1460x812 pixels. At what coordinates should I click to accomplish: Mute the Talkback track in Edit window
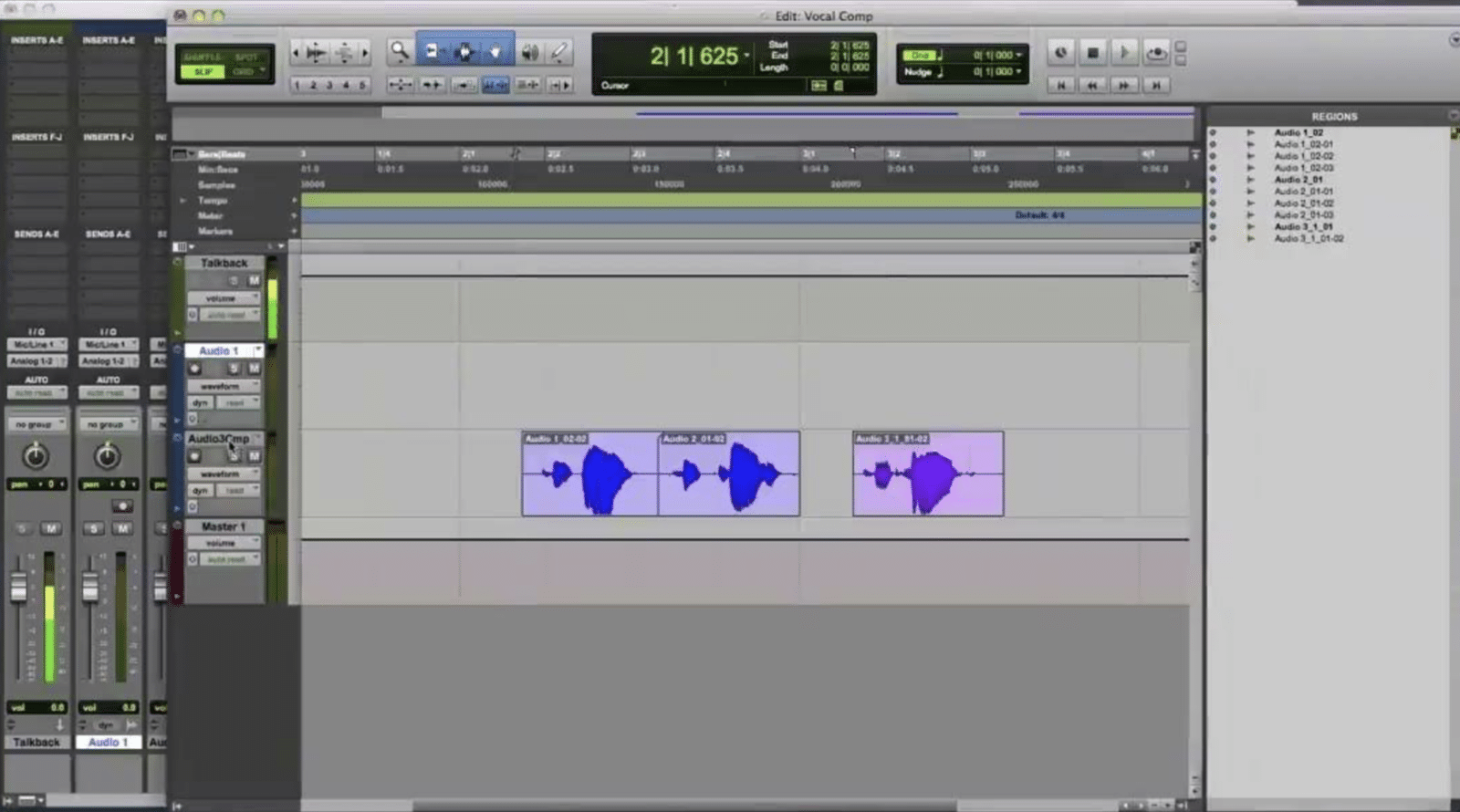point(254,280)
